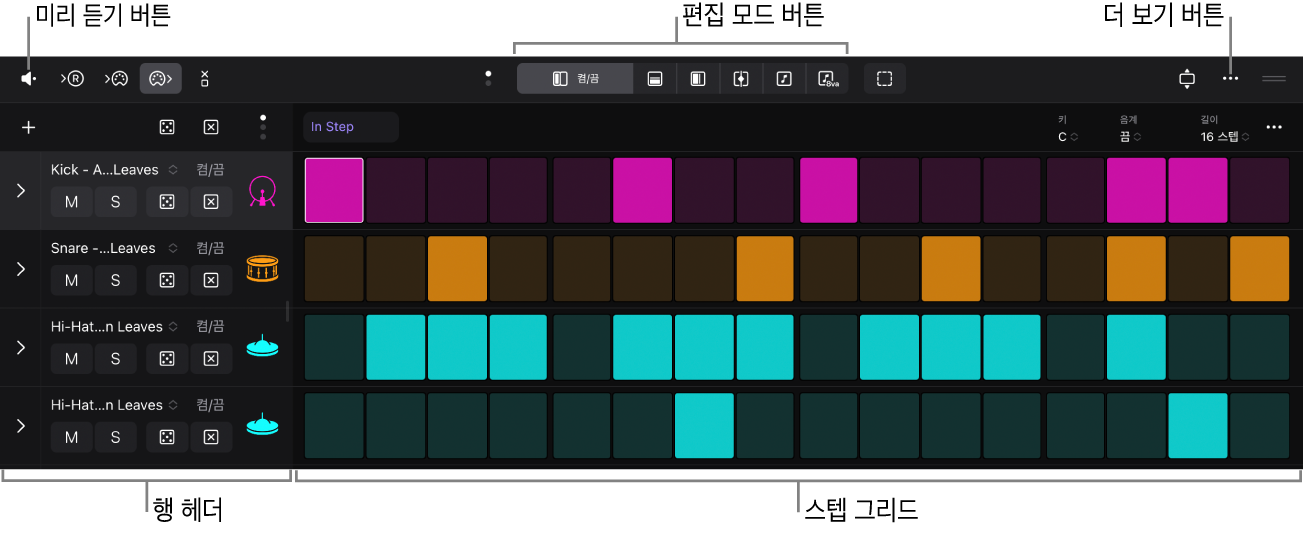Expand the upper Hi-Hat row with its chevron
This screenshot has width=1303, height=537.
(20, 347)
